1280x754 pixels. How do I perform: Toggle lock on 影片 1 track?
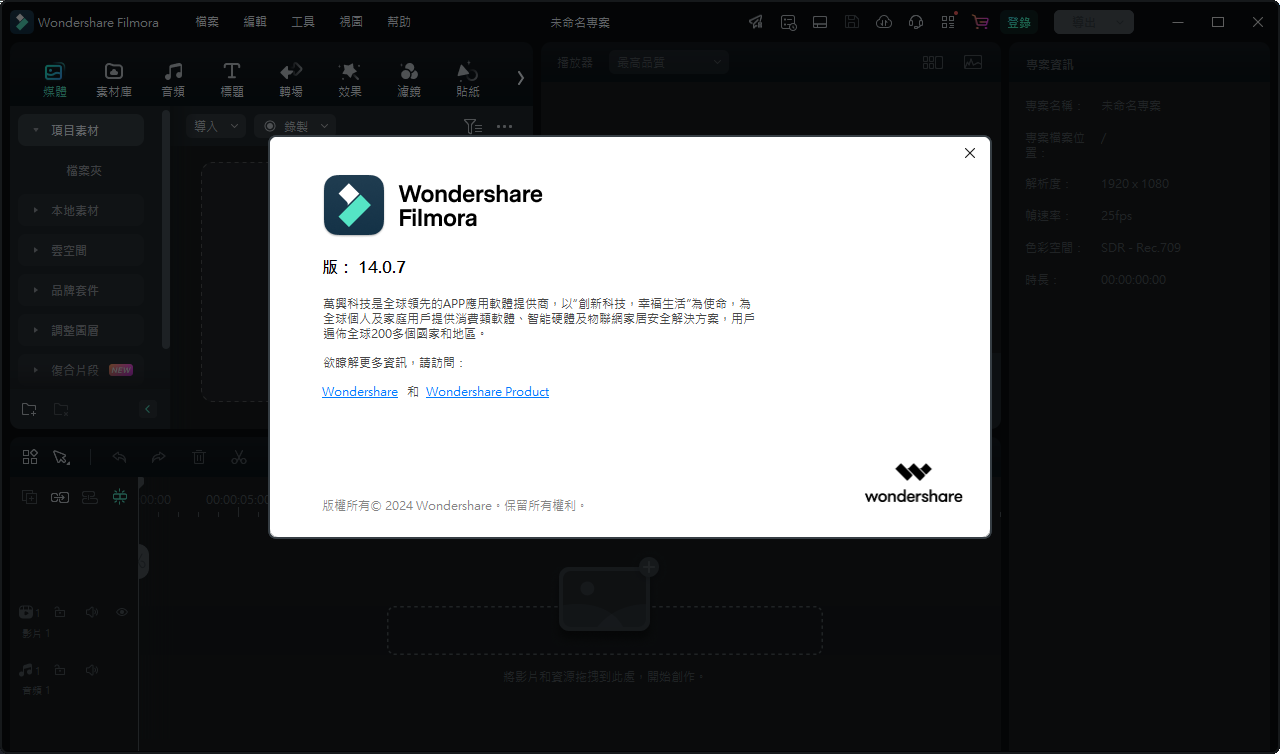click(x=60, y=612)
